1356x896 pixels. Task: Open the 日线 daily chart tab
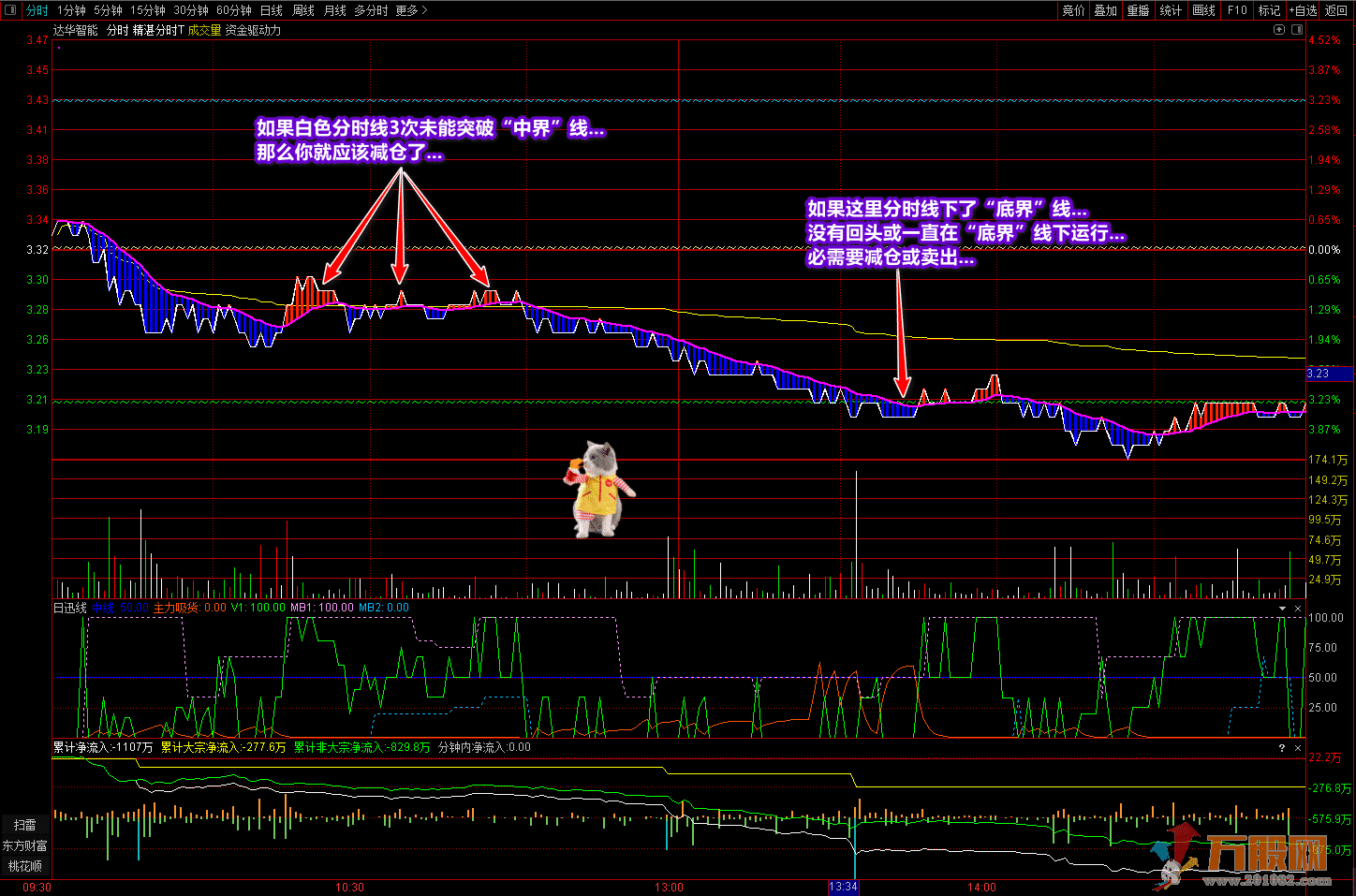(272, 10)
